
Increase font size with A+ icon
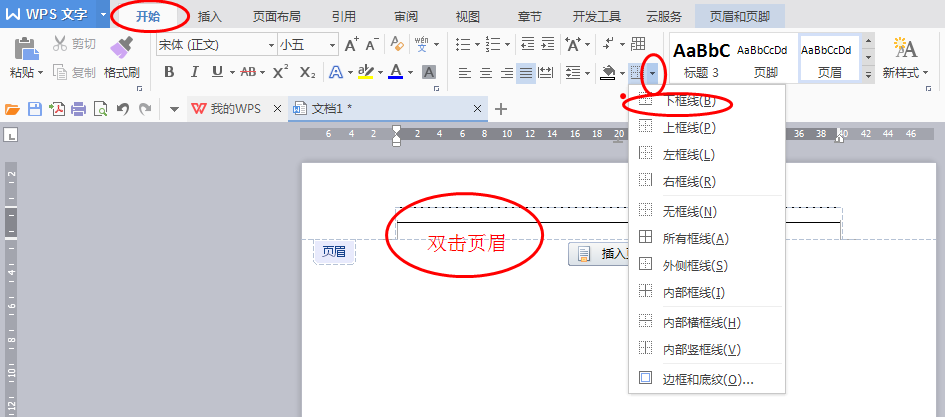352,45
